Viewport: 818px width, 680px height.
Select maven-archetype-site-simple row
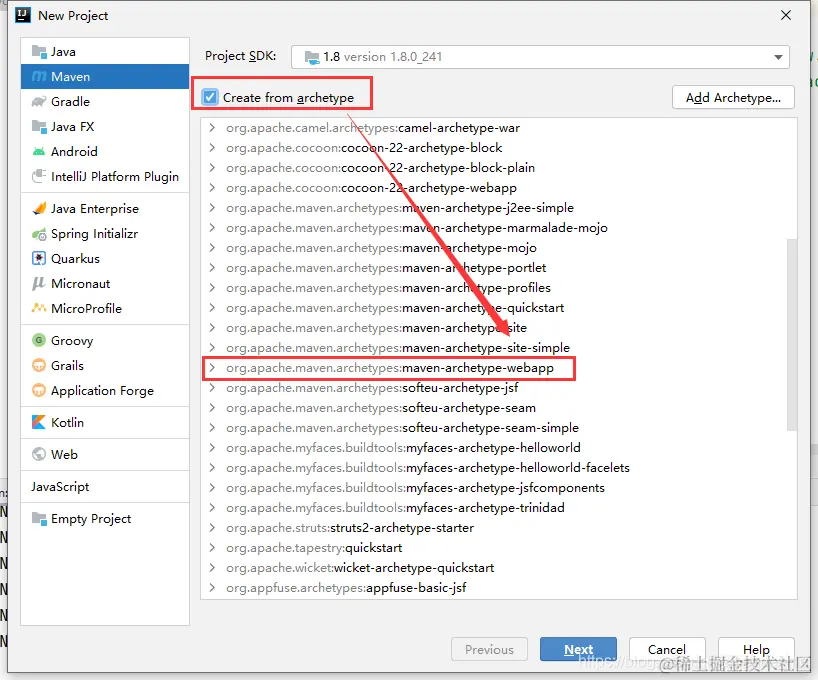(x=499, y=348)
